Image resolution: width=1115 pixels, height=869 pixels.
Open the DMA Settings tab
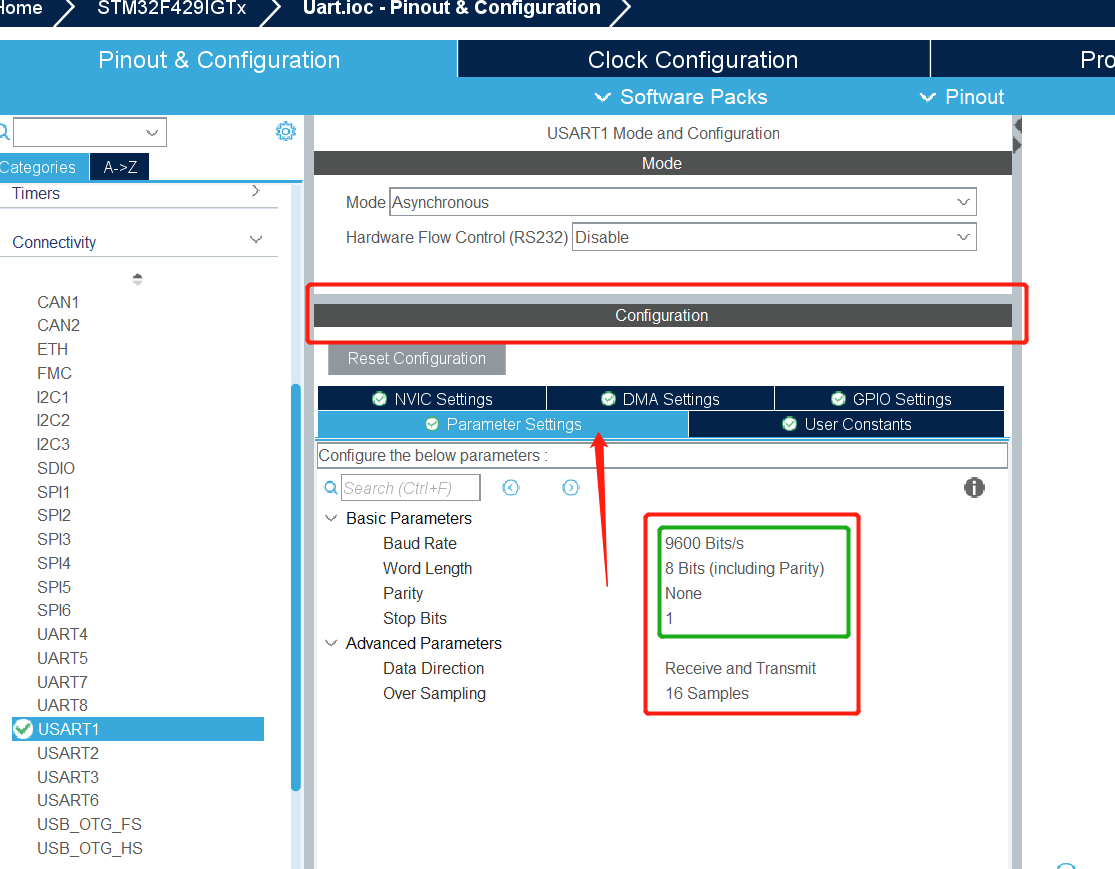click(x=660, y=399)
